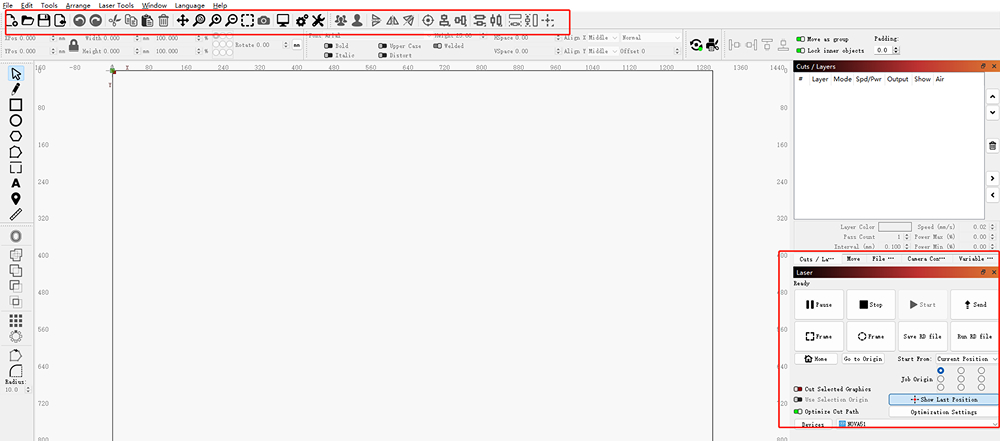
Task: Move layer up with the up chevron
Action: tap(992, 96)
